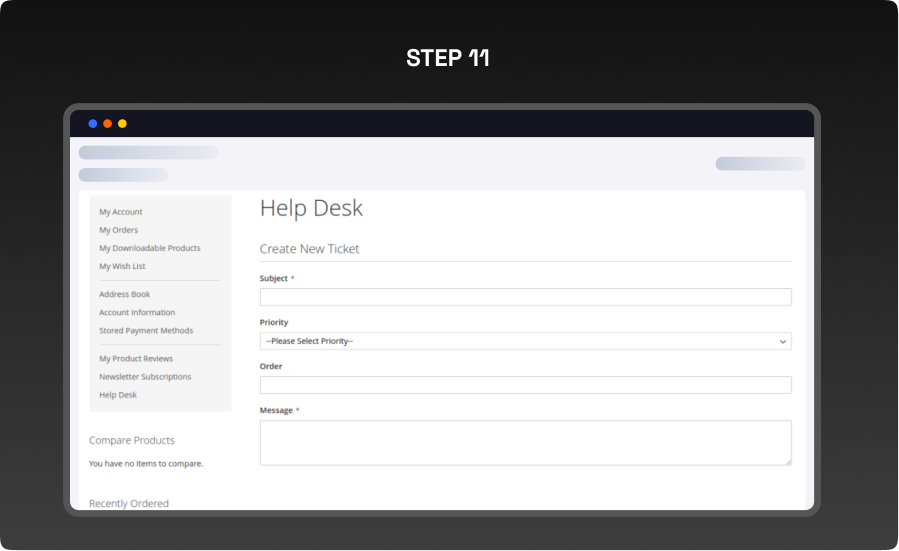Image resolution: width=899 pixels, height=551 pixels.
Task: Click the Order input field
Action: coord(525,385)
